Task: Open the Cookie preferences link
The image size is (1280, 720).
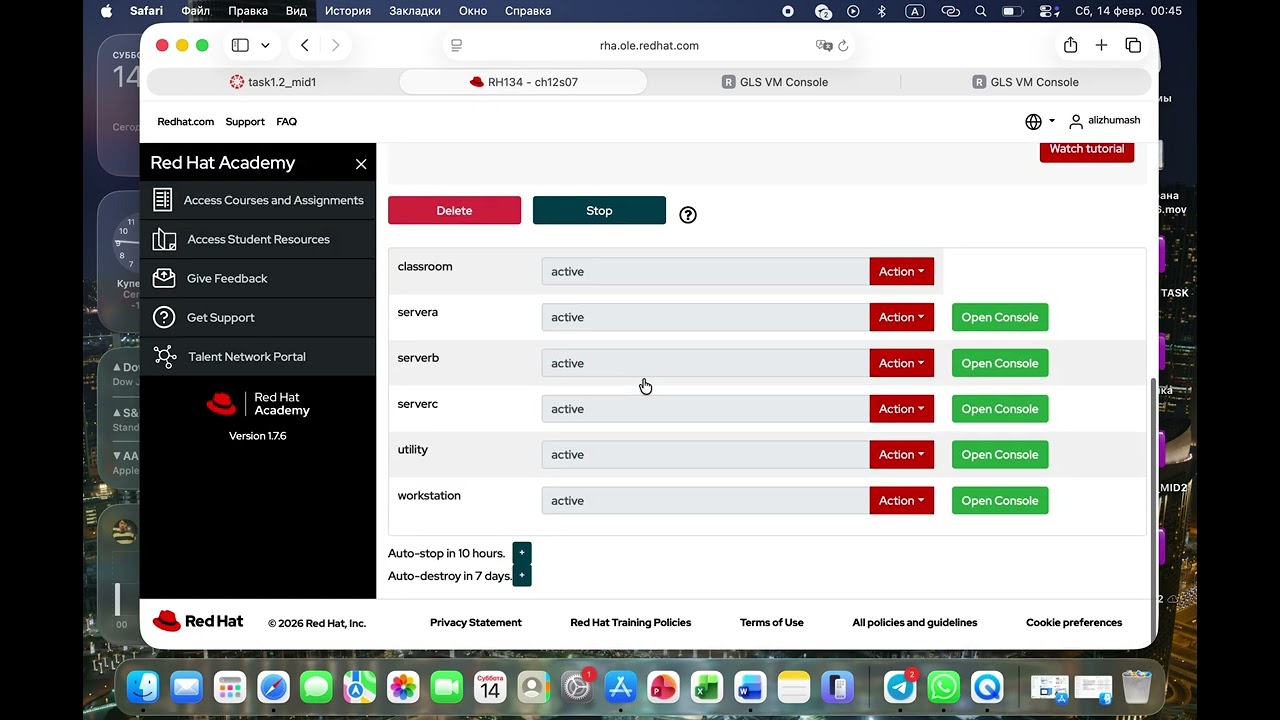Action: [1074, 622]
